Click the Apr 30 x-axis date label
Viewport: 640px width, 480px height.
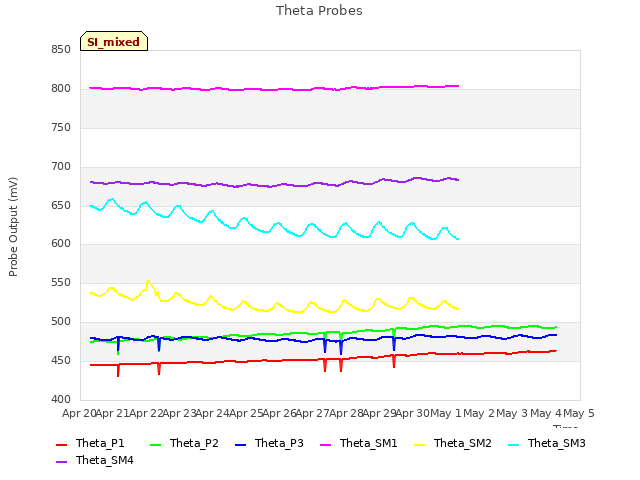[413, 413]
